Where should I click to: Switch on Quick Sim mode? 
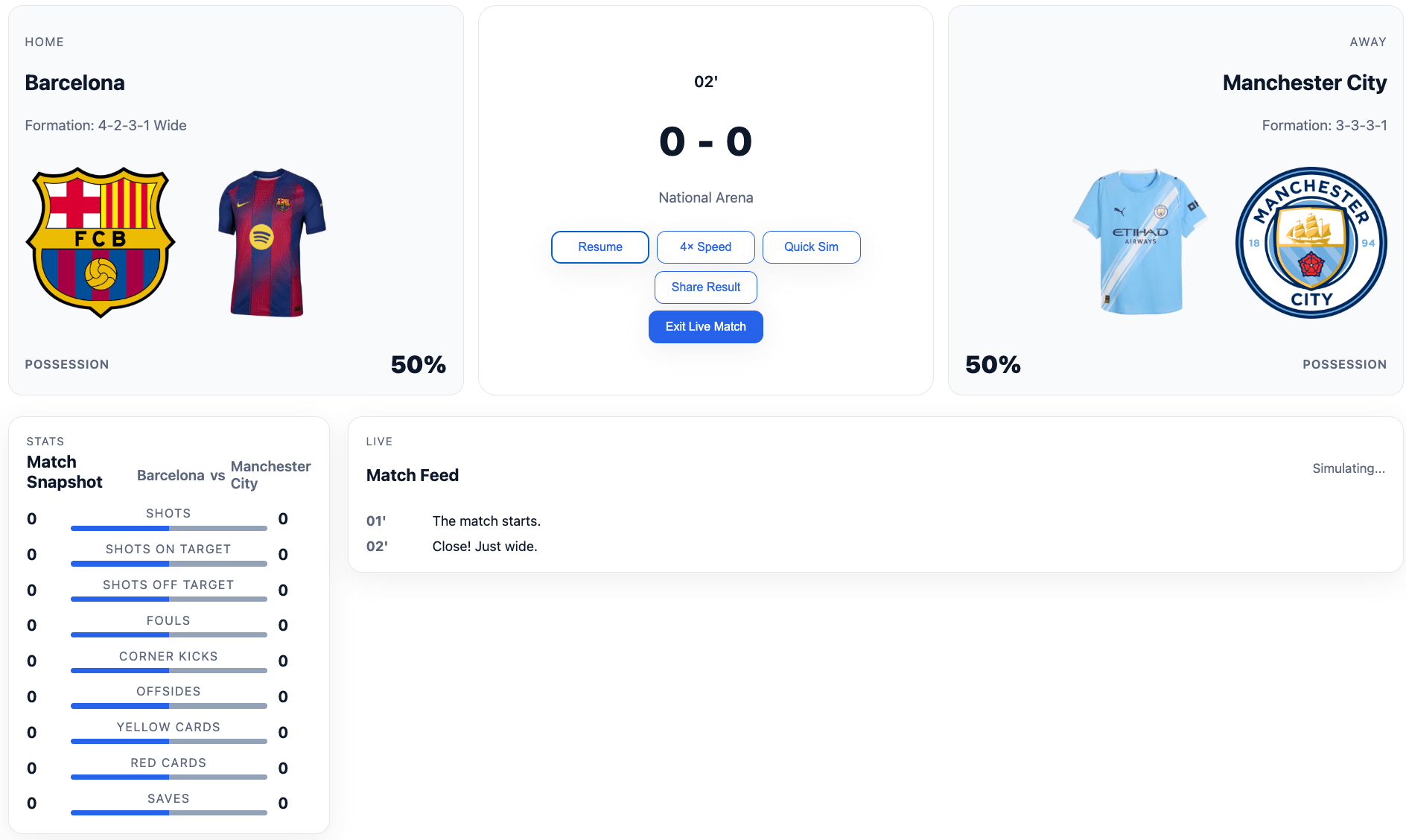coord(811,246)
